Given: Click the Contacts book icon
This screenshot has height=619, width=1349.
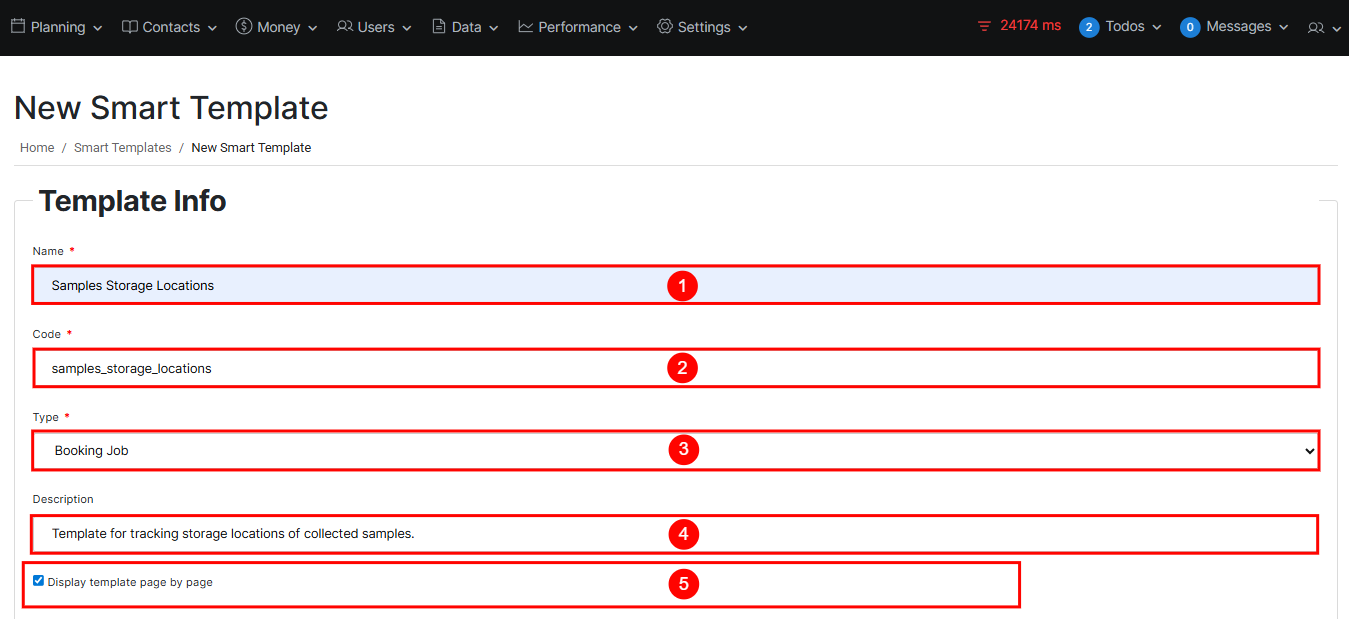Looking at the screenshot, I should point(130,27).
